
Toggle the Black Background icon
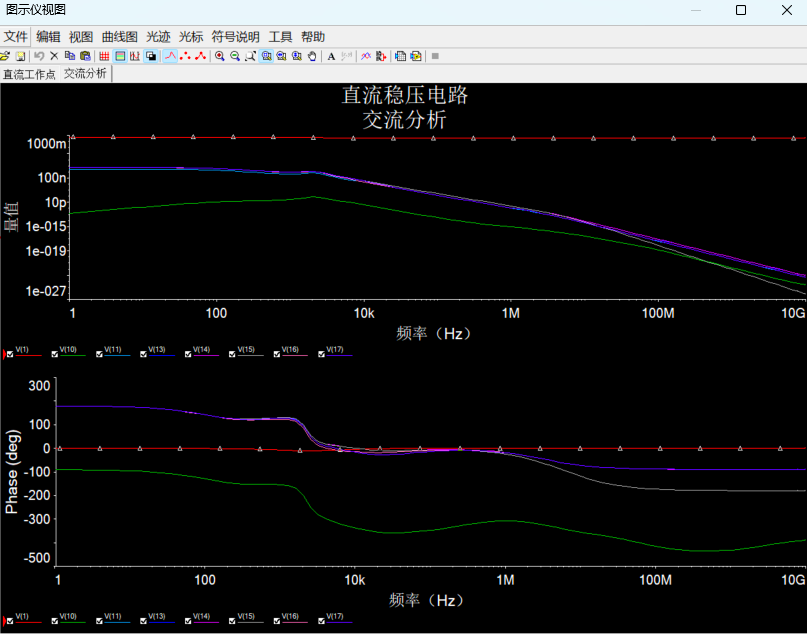151,56
